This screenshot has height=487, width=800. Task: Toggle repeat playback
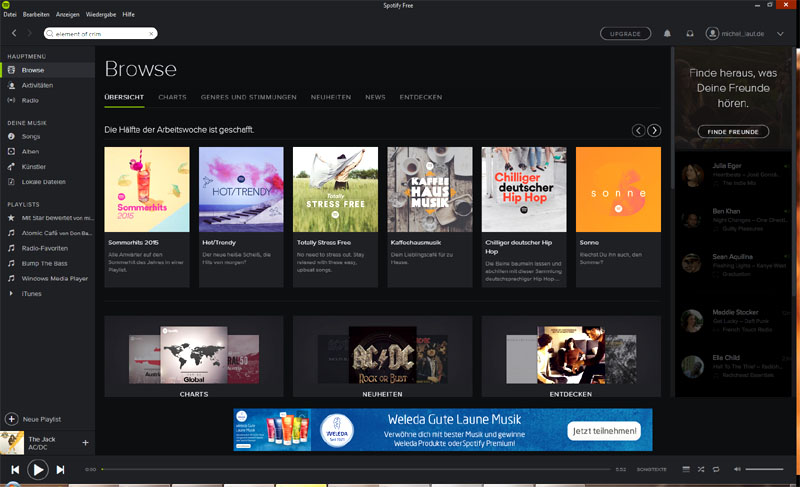tap(716, 469)
